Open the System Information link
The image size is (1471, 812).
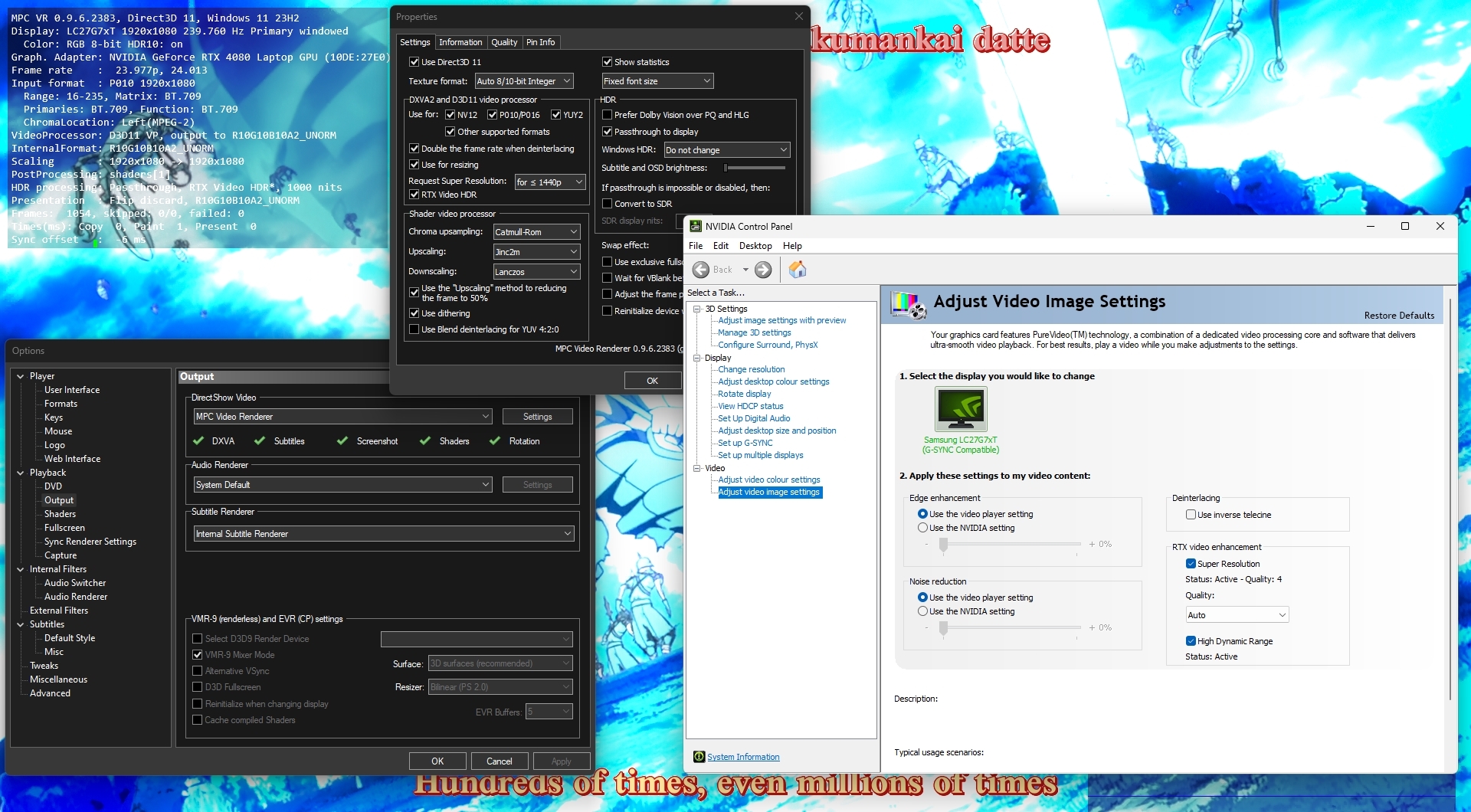[x=743, y=757]
